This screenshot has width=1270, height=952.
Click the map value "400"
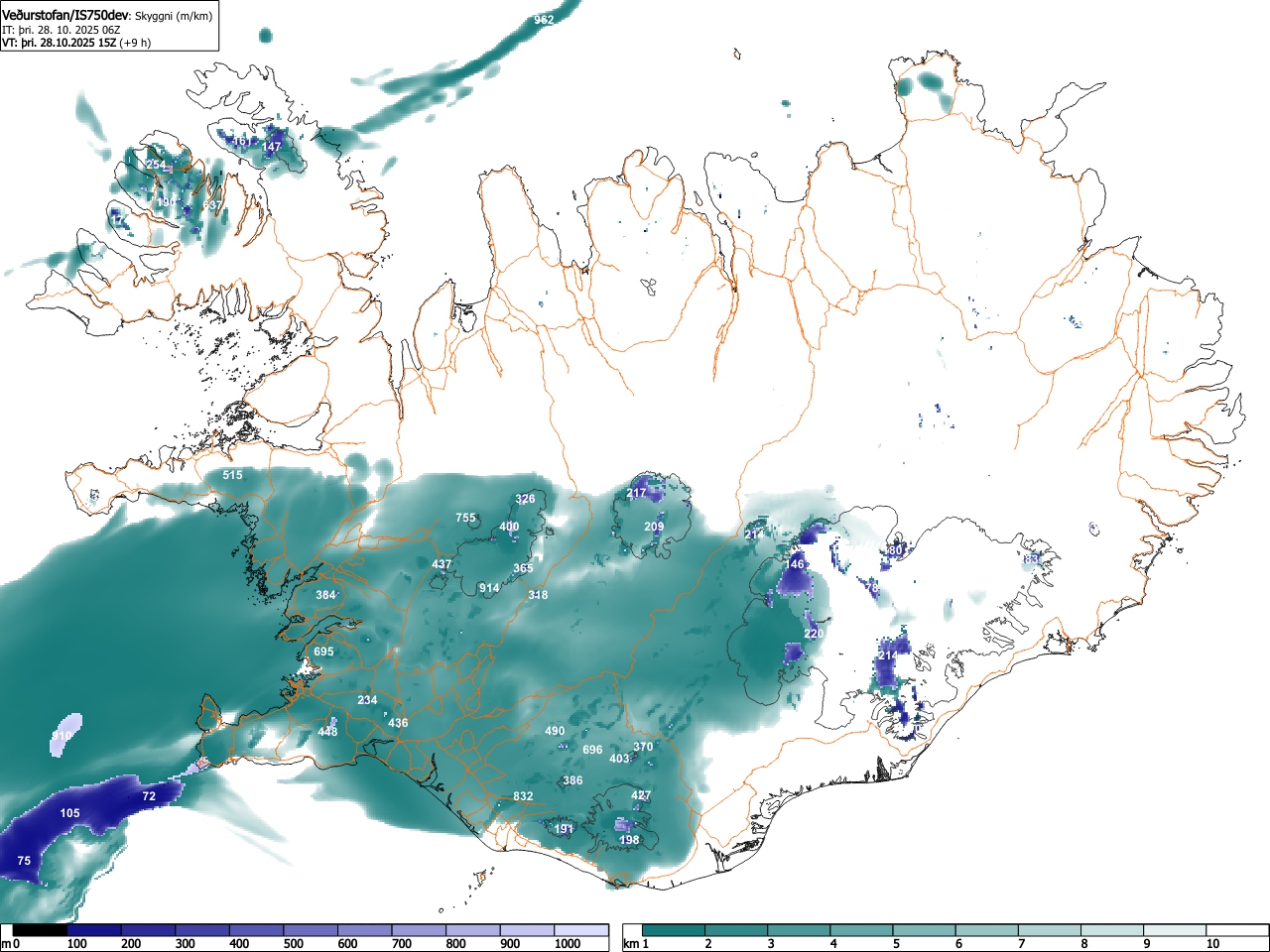pyautogui.click(x=509, y=528)
